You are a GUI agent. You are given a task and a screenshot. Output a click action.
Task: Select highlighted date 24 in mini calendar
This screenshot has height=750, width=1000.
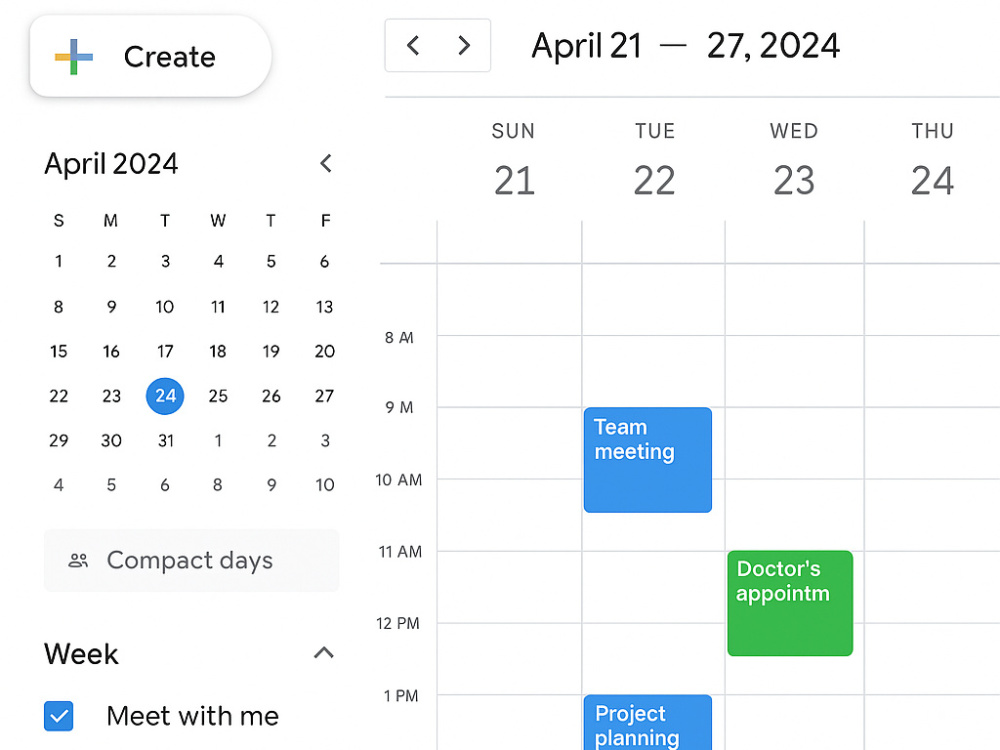pos(165,396)
